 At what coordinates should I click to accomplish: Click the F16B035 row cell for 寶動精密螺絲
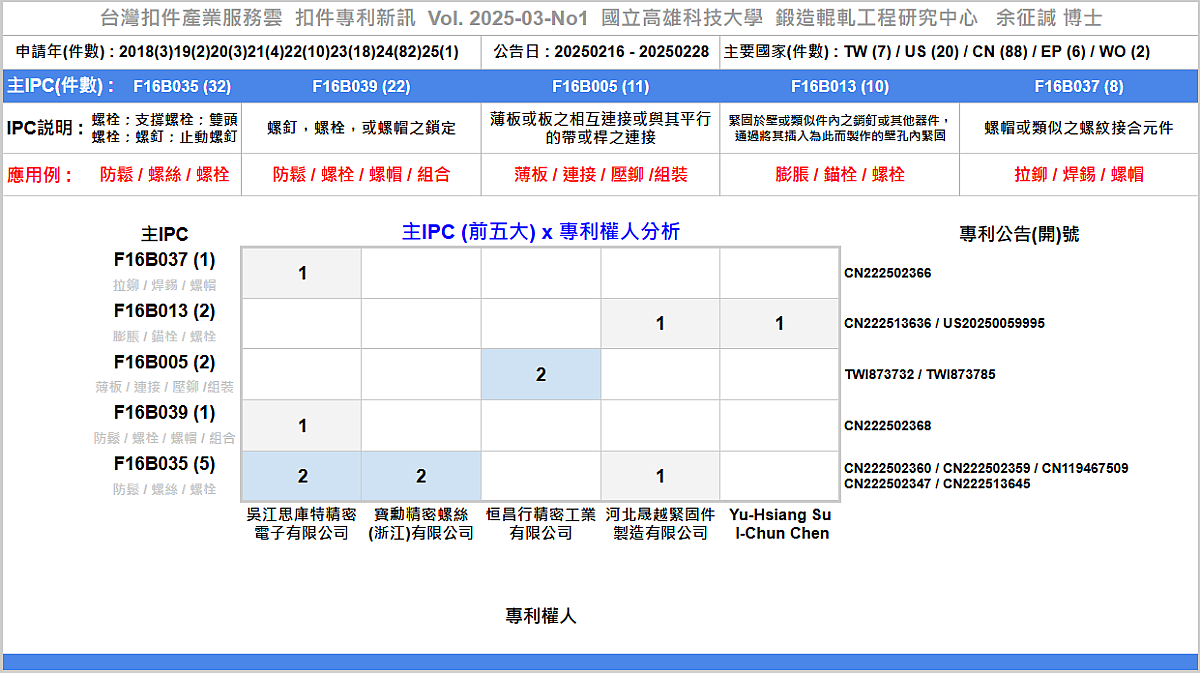click(x=421, y=475)
